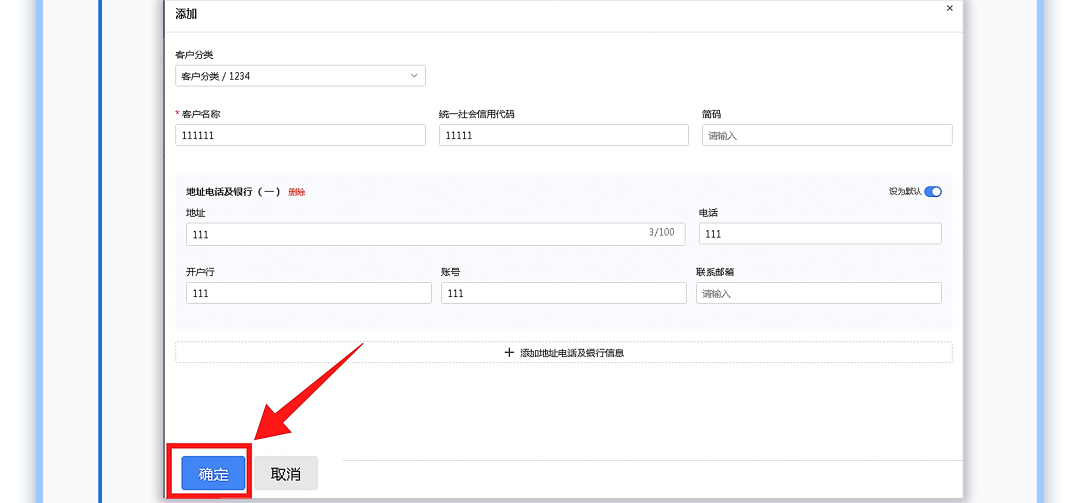Viewport: 1080px width, 503px height.
Task: Click the 账号 input field
Action: (563, 293)
